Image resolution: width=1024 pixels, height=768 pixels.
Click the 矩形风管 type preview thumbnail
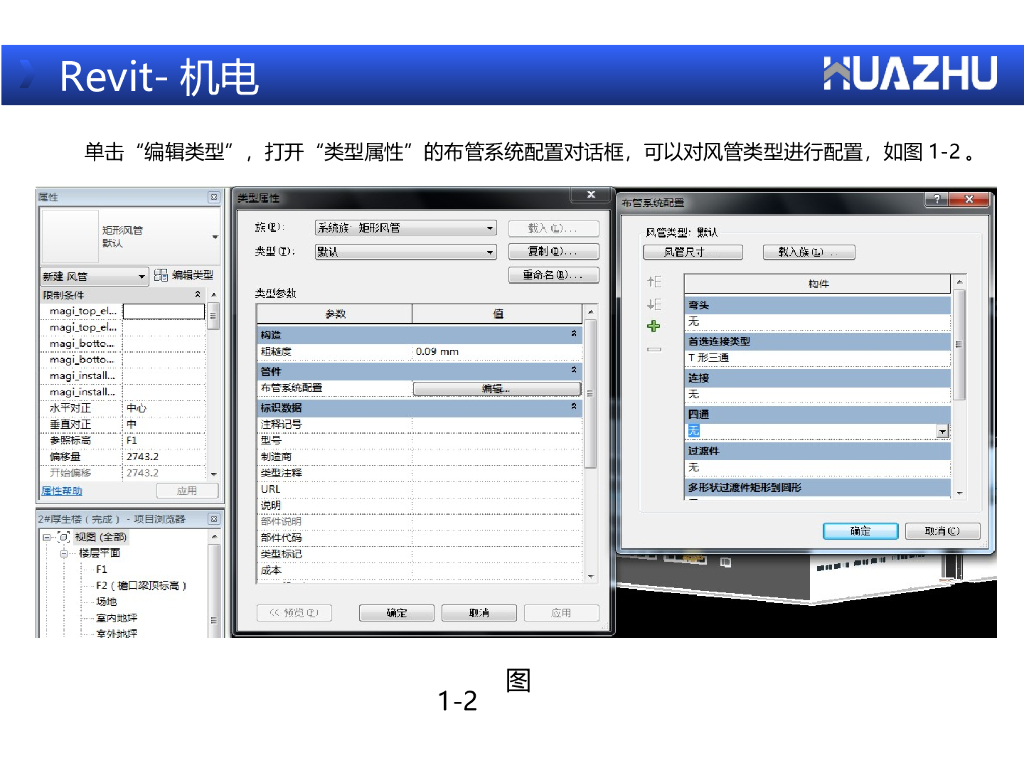coord(70,236)
